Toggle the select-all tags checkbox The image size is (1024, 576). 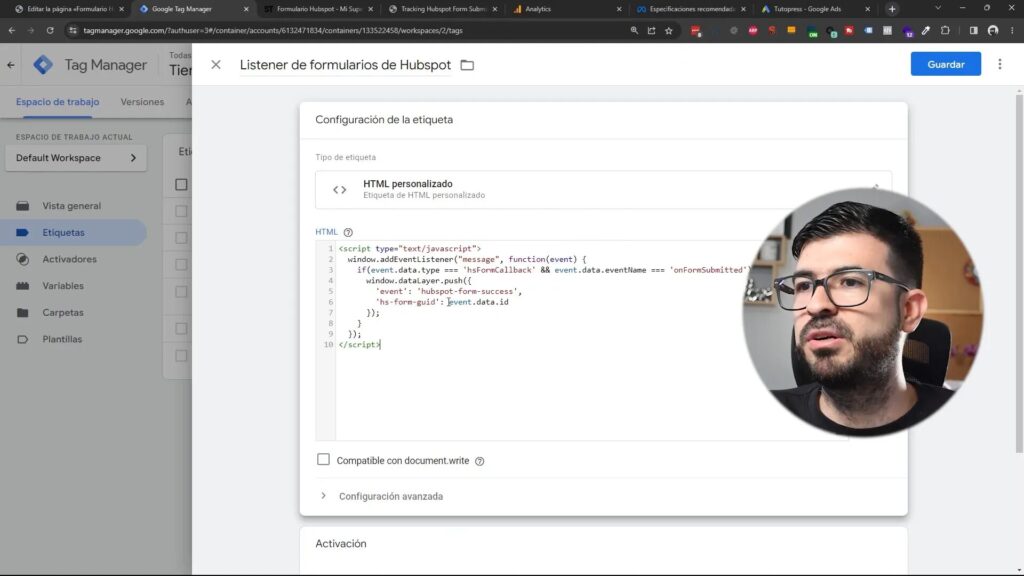click(x=181, y=185)
